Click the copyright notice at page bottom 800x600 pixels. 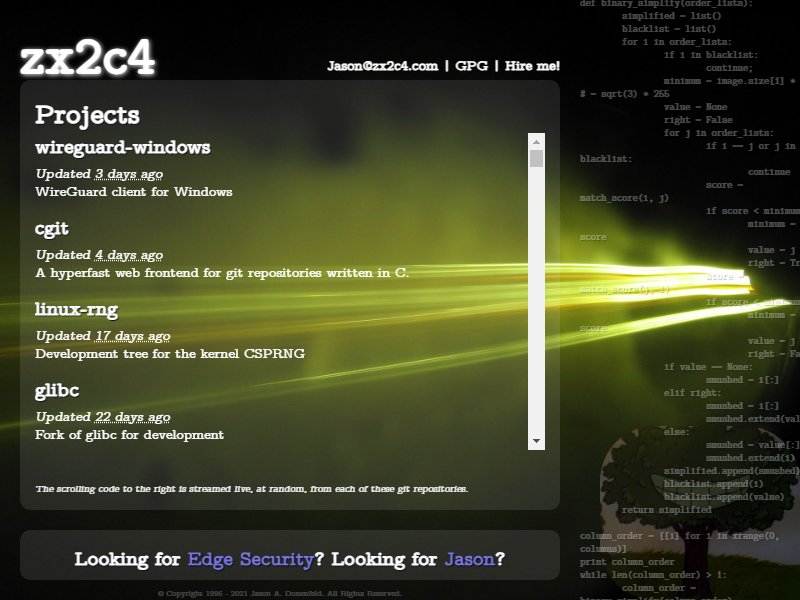280,593
